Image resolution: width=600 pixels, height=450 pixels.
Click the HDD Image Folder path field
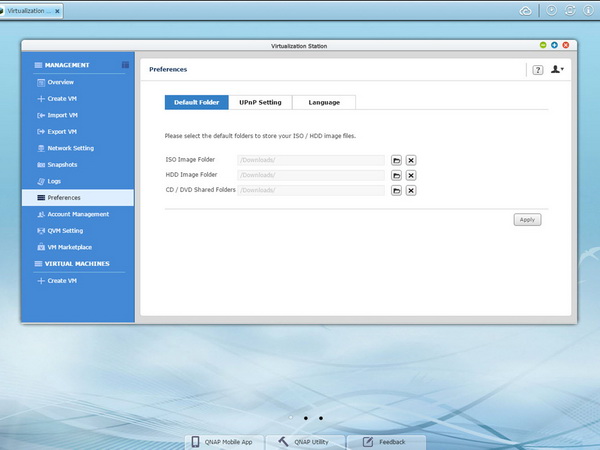(x=311, y=175)
